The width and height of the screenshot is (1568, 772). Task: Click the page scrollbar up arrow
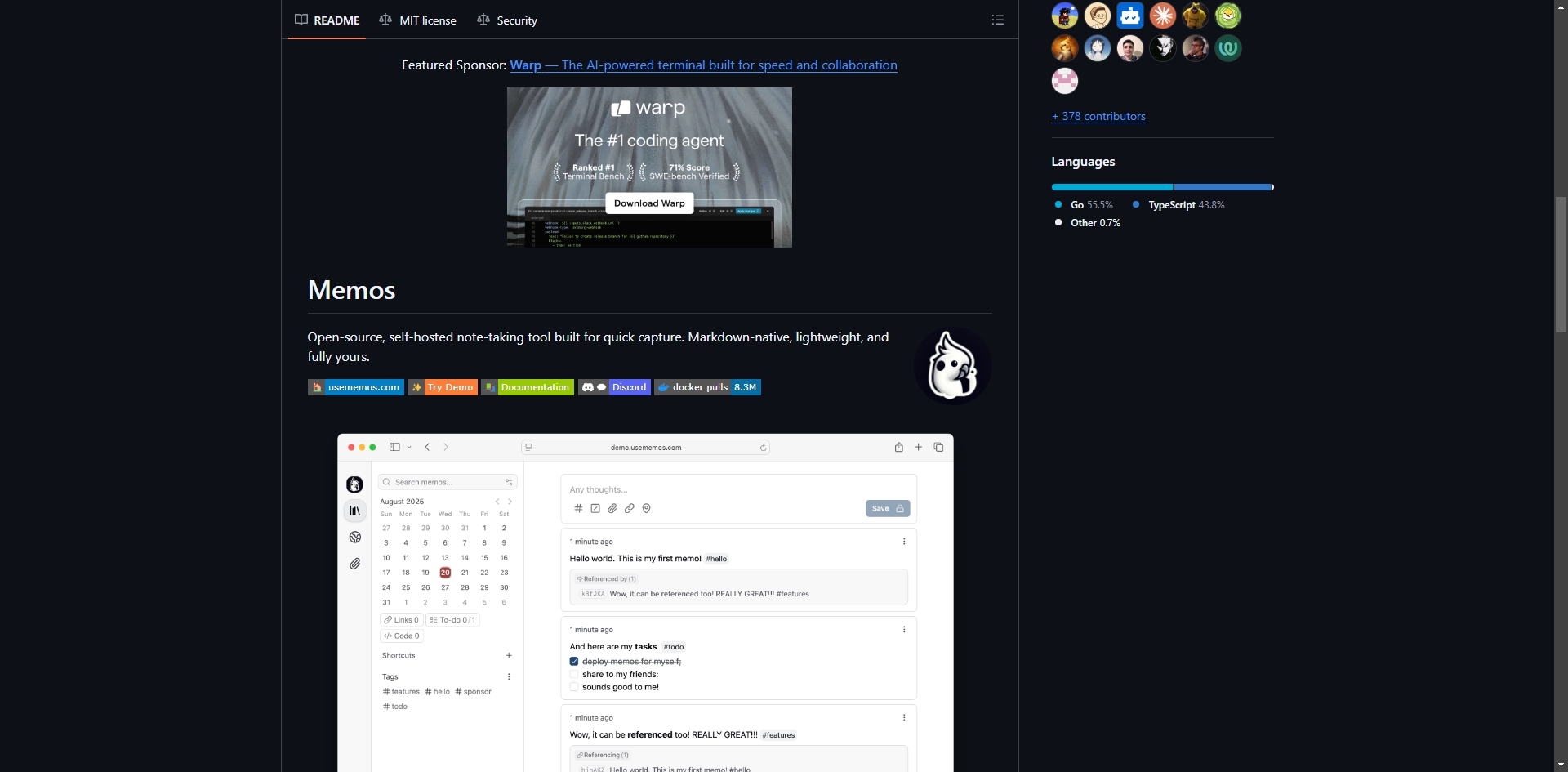pyautogui.click(x=1561, y=7)
